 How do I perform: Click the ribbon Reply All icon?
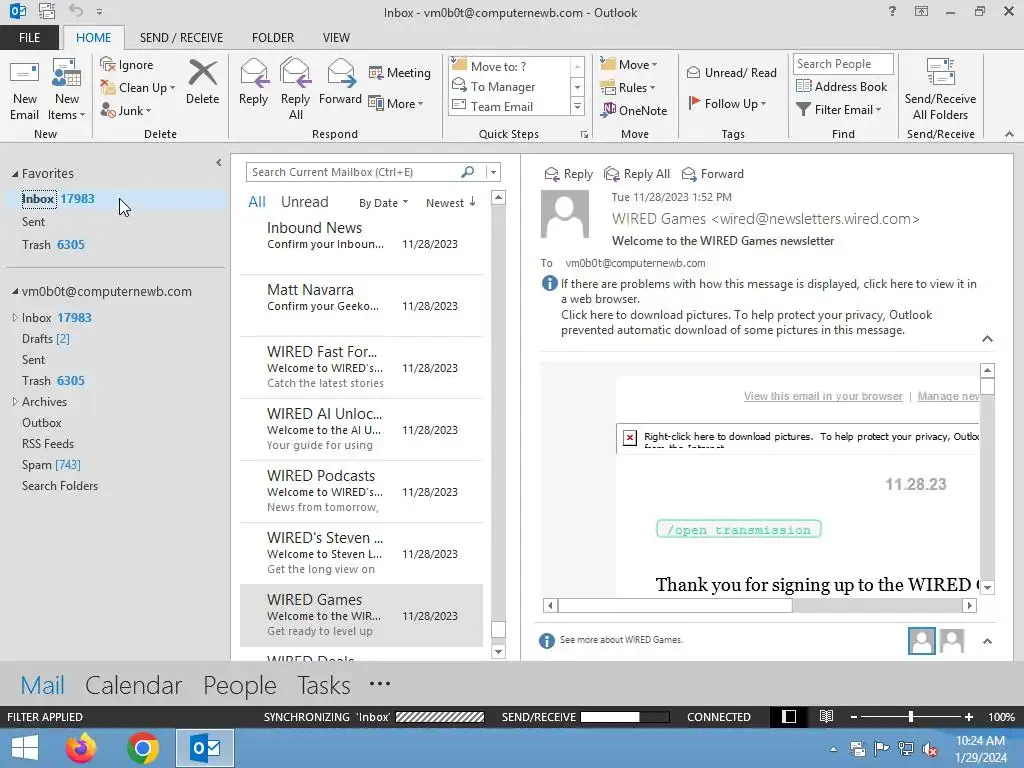coord(295,72)
